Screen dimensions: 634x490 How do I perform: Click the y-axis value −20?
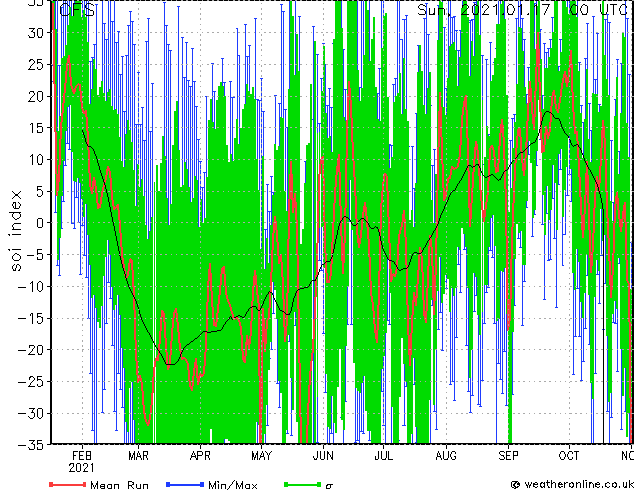click(x=31, y=350)
